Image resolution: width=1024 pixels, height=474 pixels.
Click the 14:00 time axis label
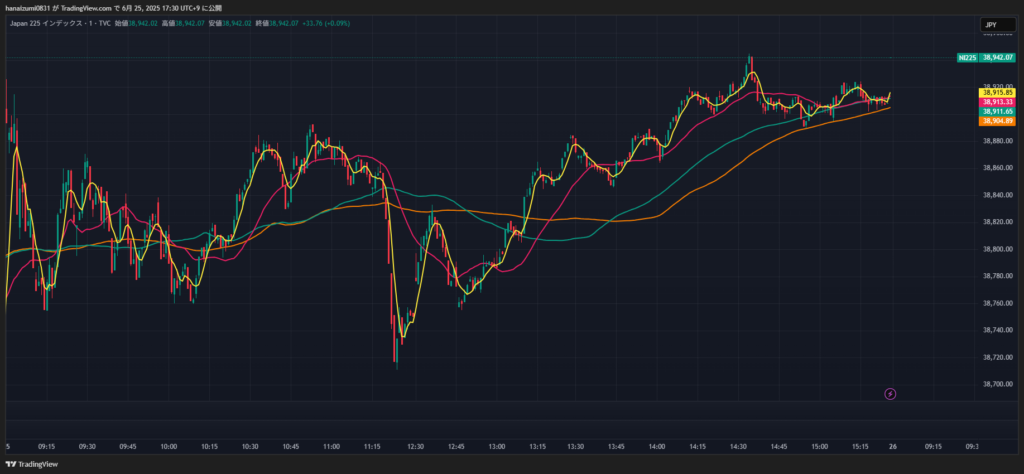tap(657, 447)
